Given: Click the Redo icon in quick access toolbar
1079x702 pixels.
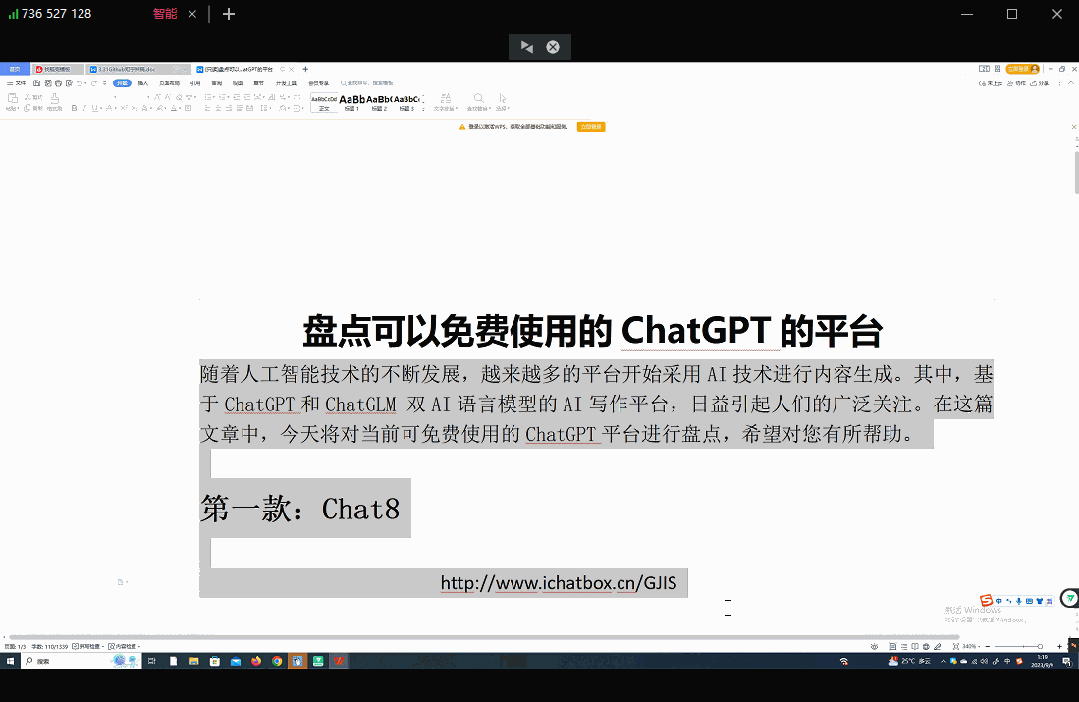Looking at the screenshot, I should [94, 83].
